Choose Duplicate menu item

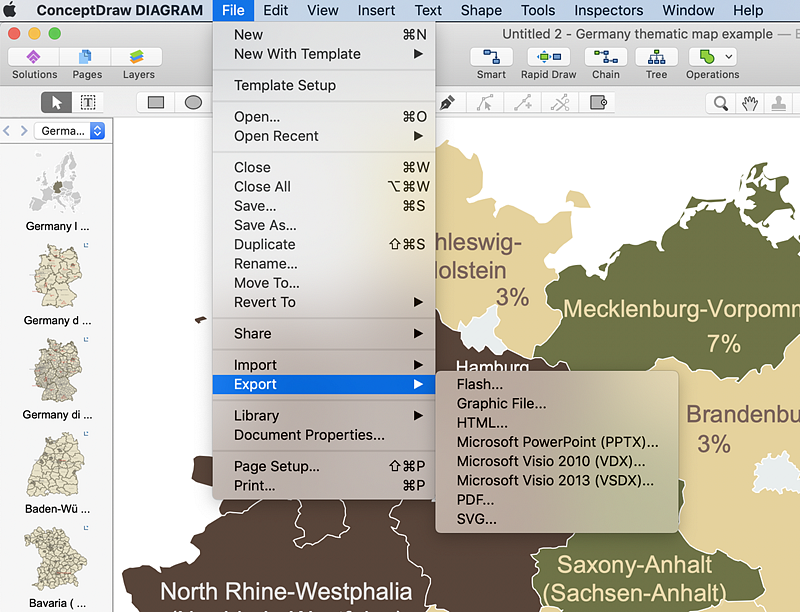point(324,244)
